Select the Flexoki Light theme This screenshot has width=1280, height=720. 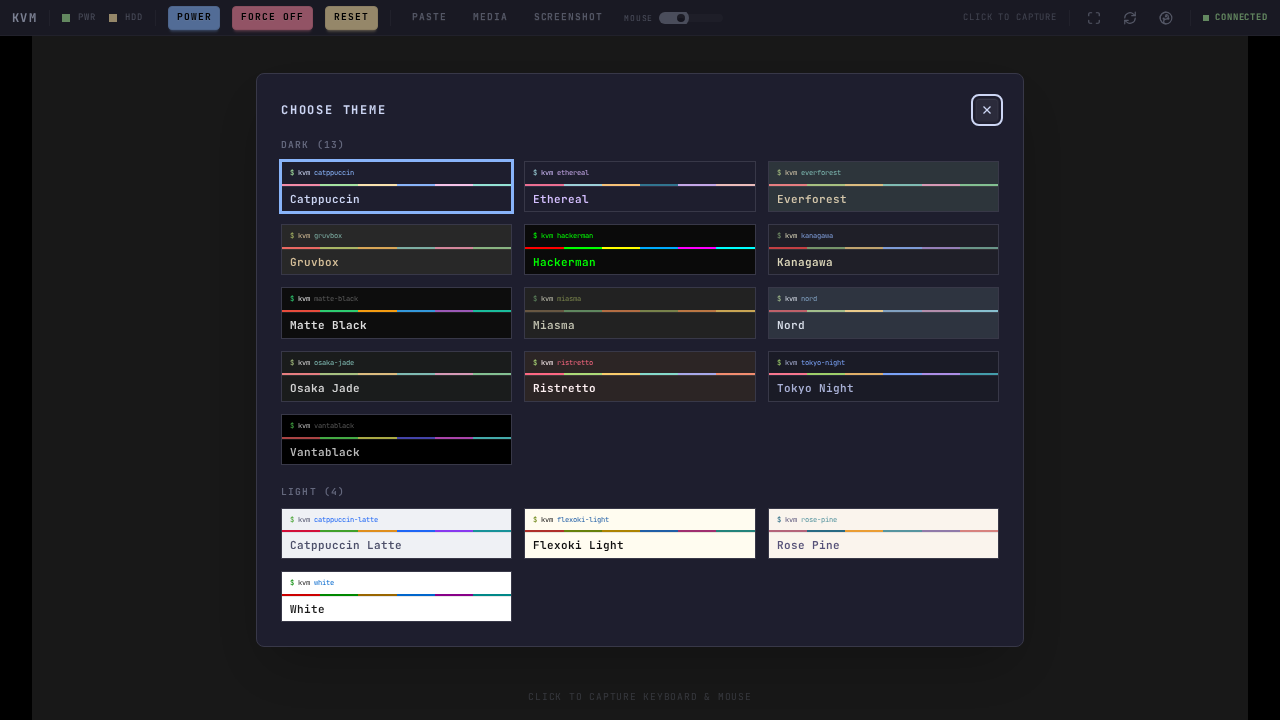coord(640,531)
